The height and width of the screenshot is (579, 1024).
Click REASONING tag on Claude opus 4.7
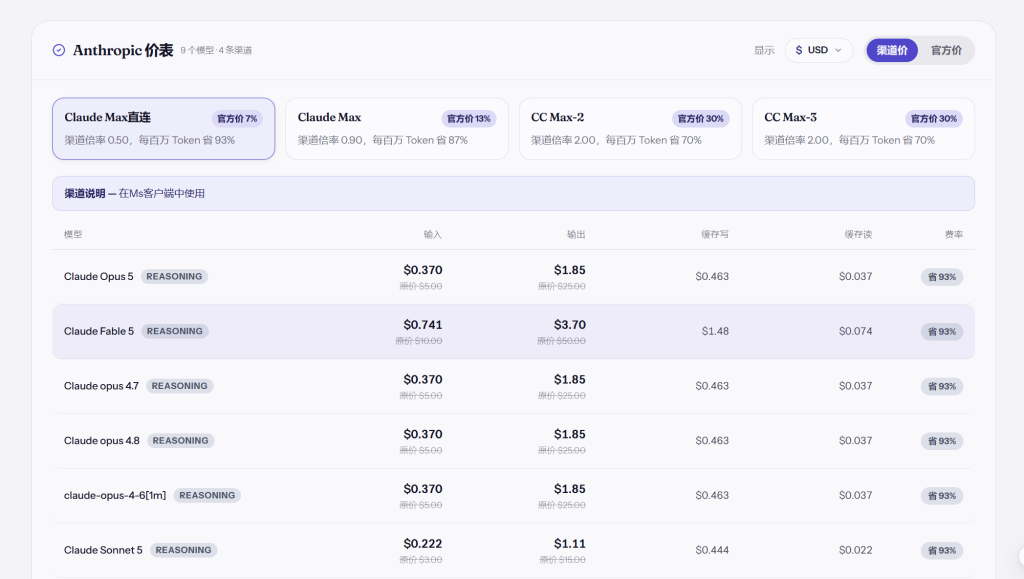pos(180,386)
